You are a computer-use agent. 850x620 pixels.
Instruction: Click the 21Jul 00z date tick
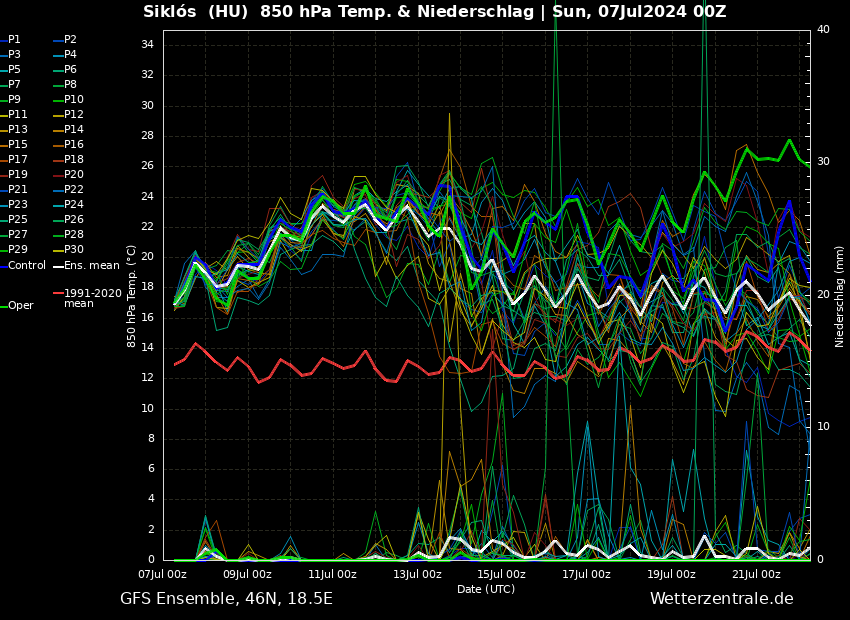[756, 575]
